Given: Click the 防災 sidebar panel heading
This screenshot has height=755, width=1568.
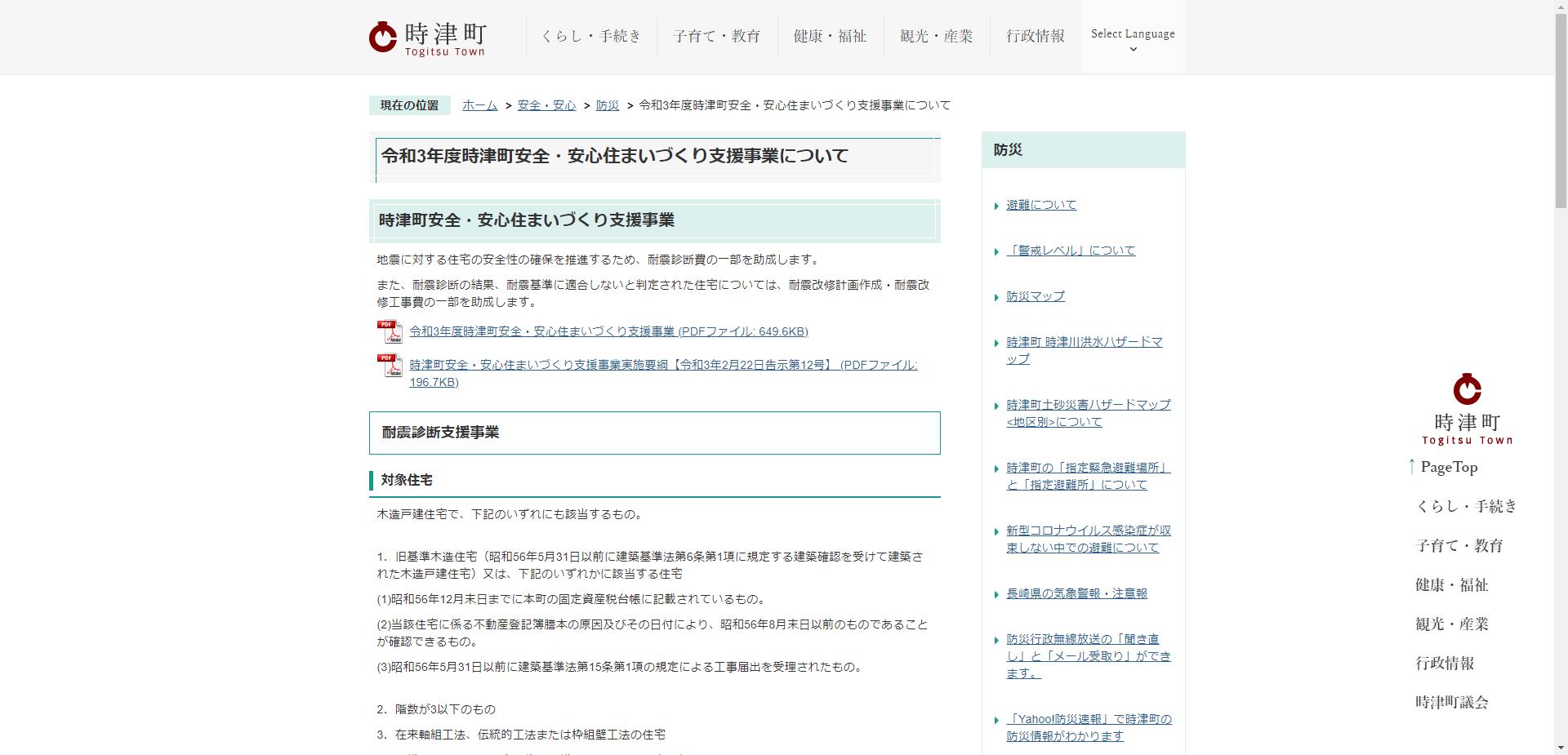Looking at the screenshot, I should click(1005, 150).
